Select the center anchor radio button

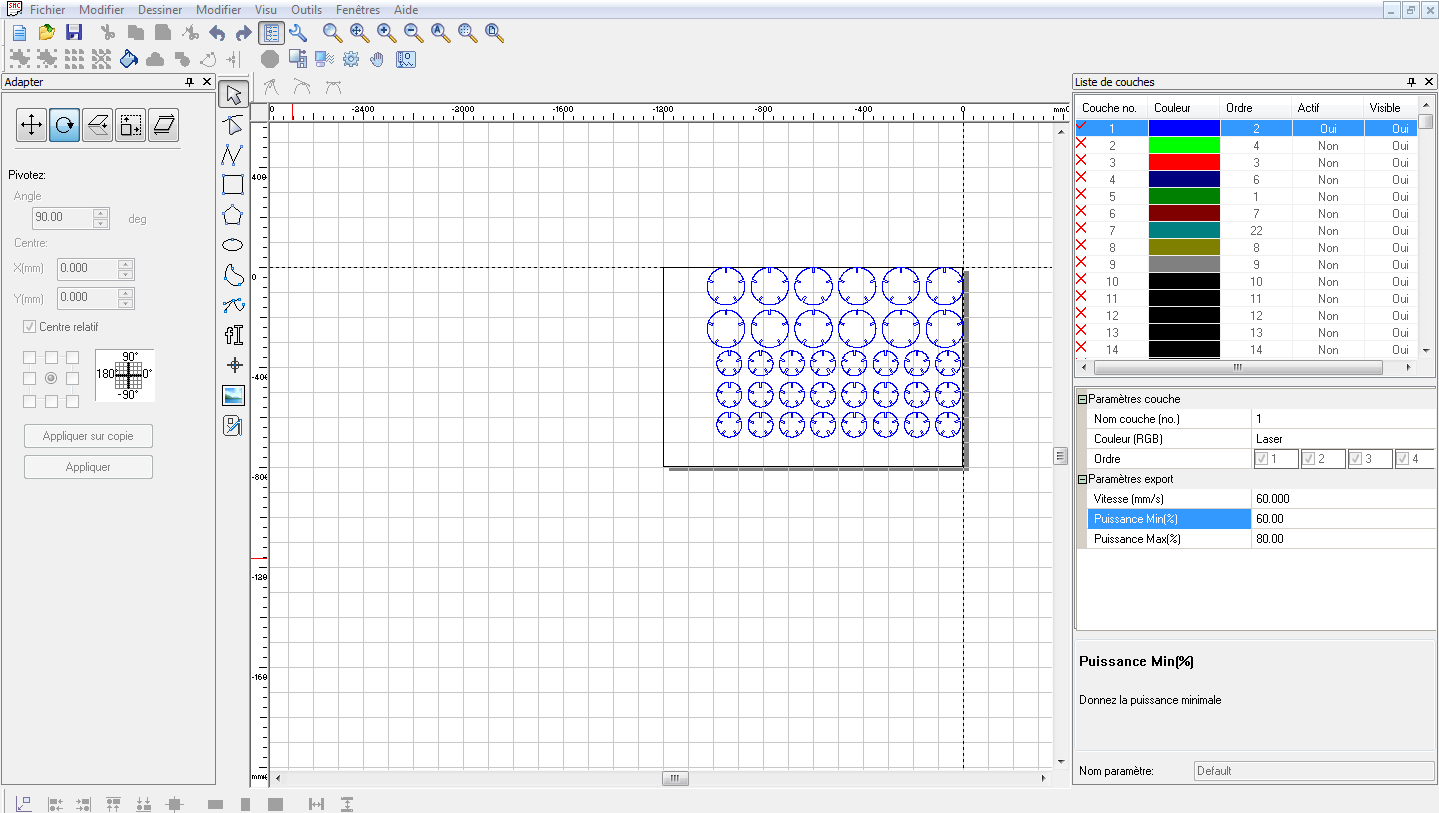pos(51,379)
